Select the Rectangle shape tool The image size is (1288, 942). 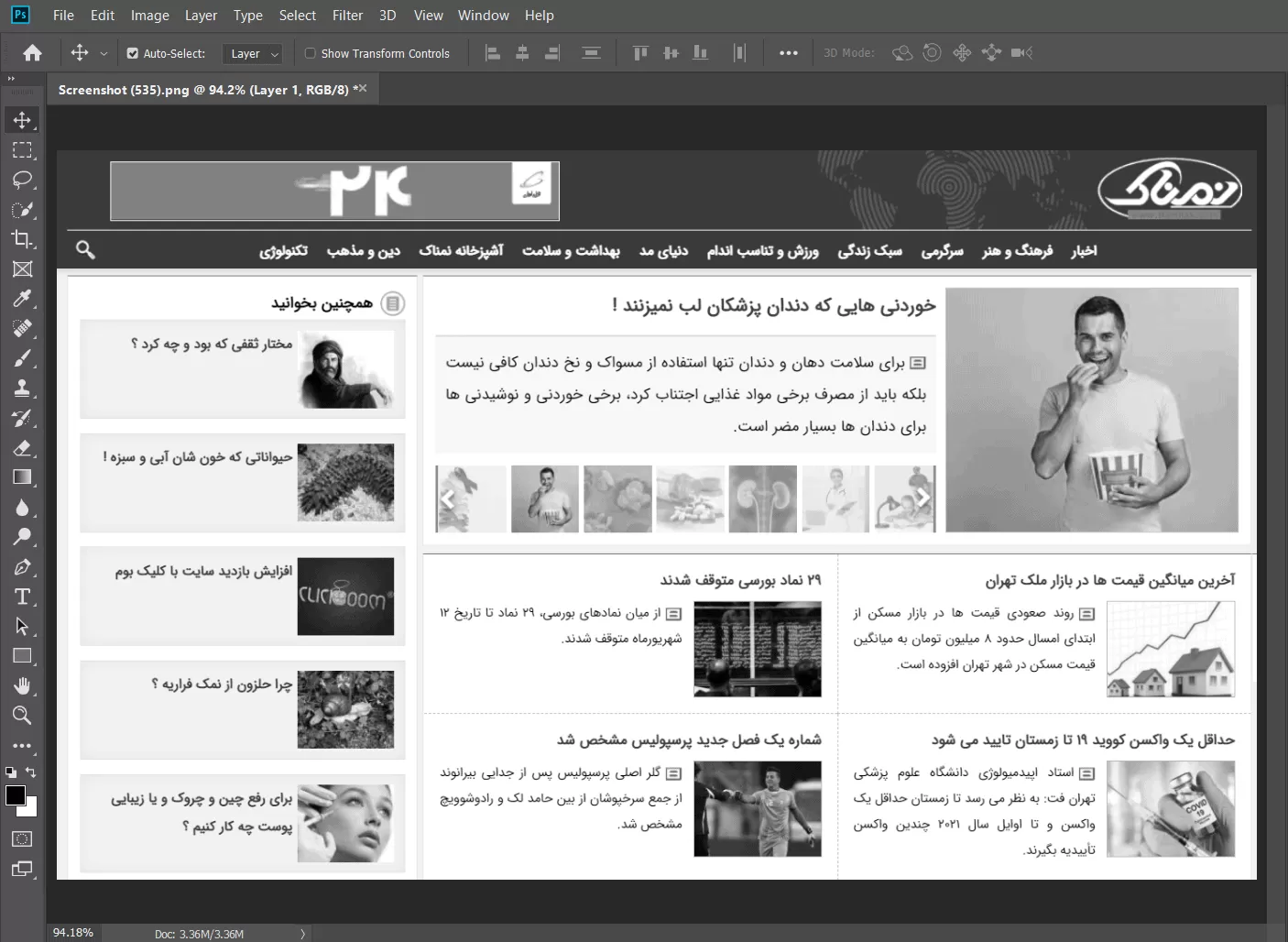tap(22, 656)
